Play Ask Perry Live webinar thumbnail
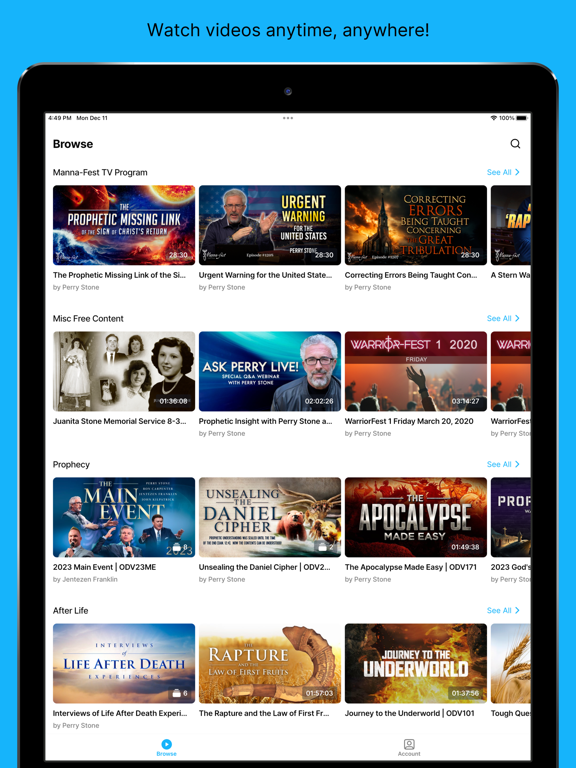Image resolution: width=576 pixels, height=768 pixels. pyautogui.click(x=270, y=371)
